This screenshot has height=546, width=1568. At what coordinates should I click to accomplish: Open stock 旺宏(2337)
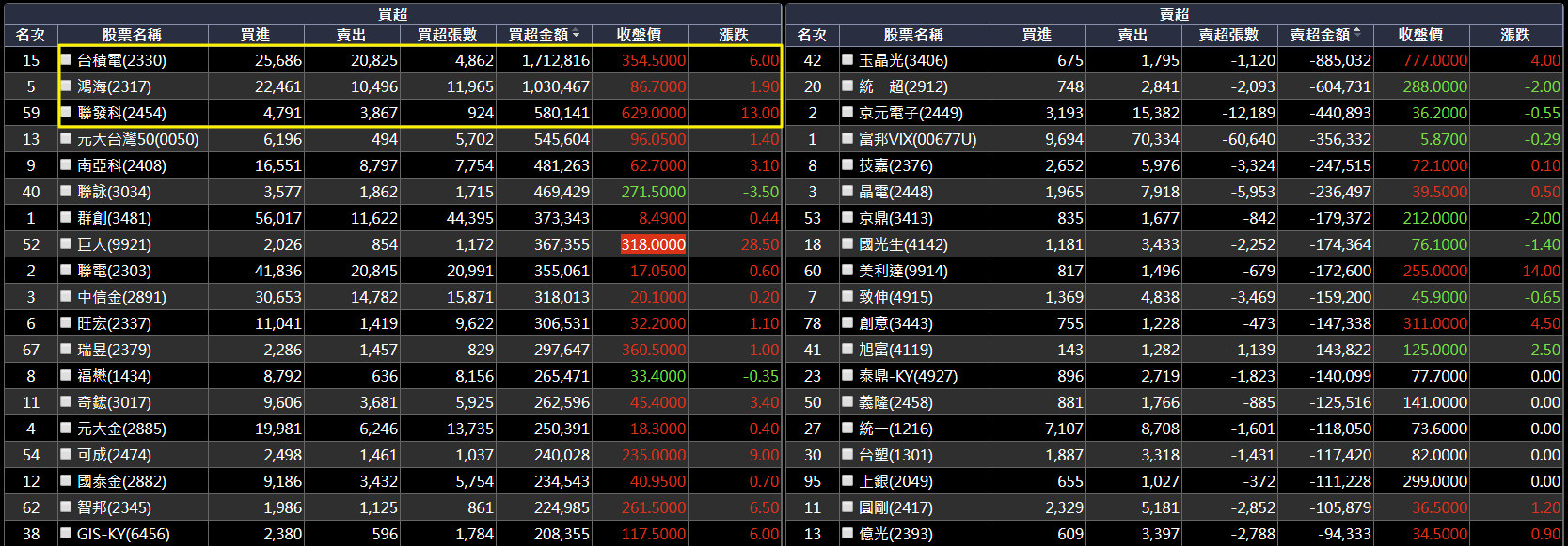[114, 323]
